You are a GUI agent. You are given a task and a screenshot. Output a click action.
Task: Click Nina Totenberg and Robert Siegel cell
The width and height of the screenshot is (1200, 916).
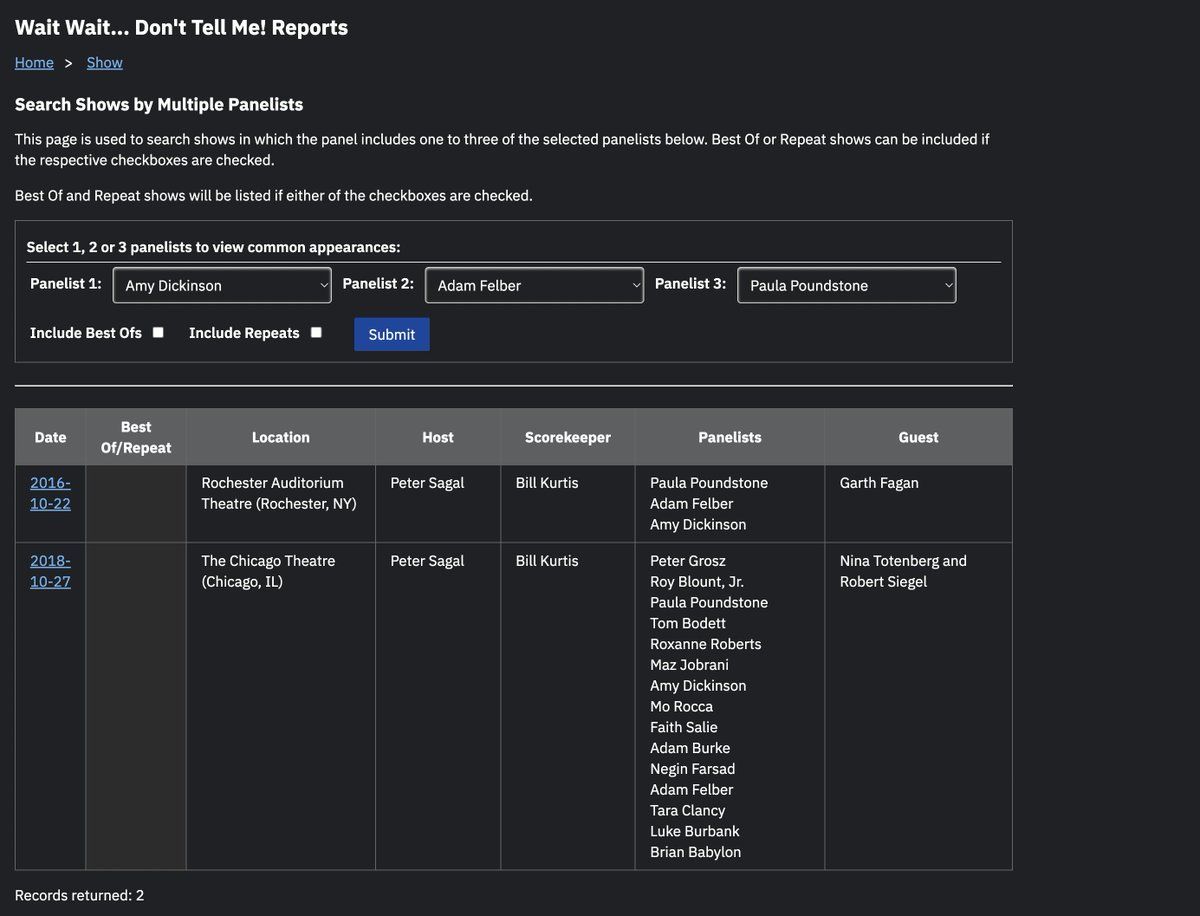tap(918, 706)
